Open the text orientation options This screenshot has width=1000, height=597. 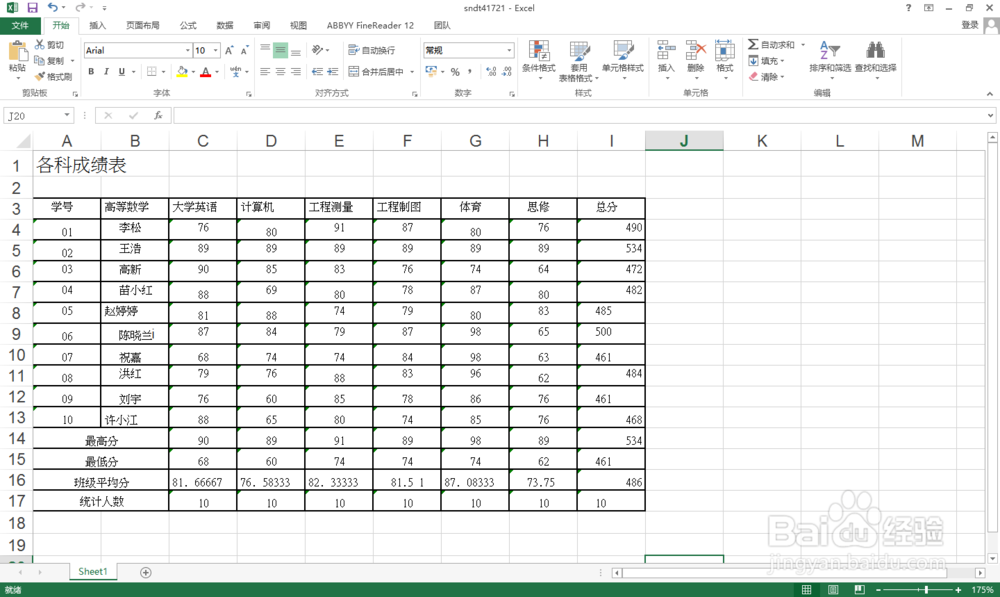[x=320, y=50]
